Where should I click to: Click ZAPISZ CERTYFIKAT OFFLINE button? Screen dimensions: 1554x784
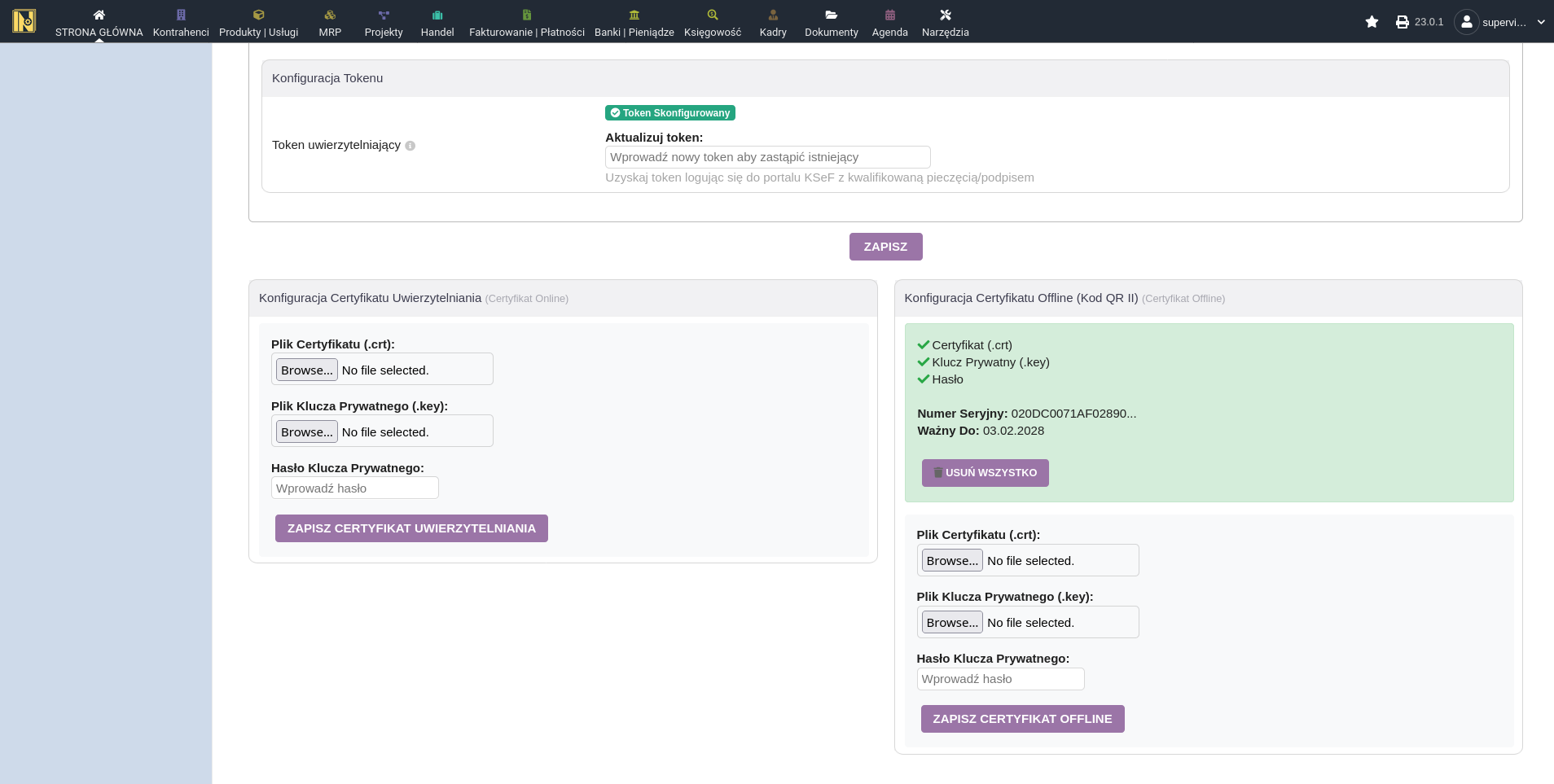click(x=1022, y=719)
